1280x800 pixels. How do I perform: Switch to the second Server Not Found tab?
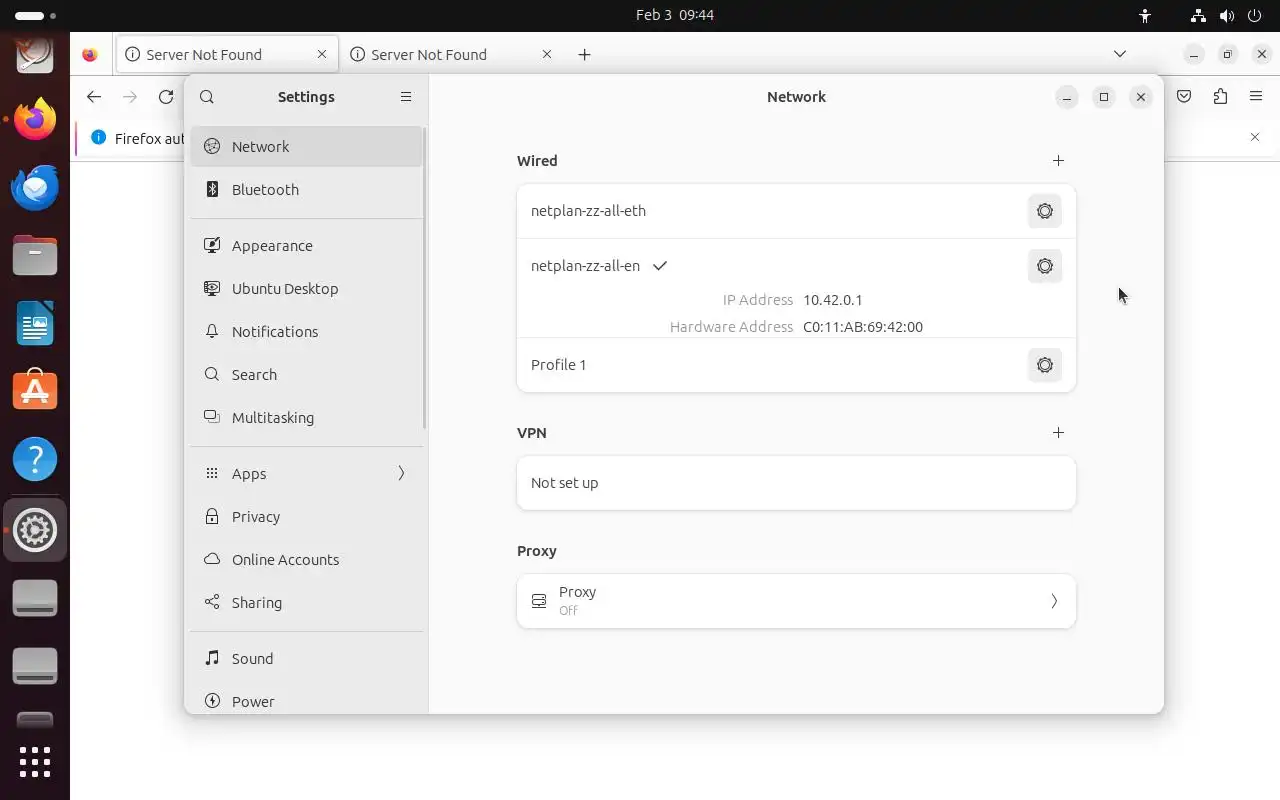(x=440, y=55)
